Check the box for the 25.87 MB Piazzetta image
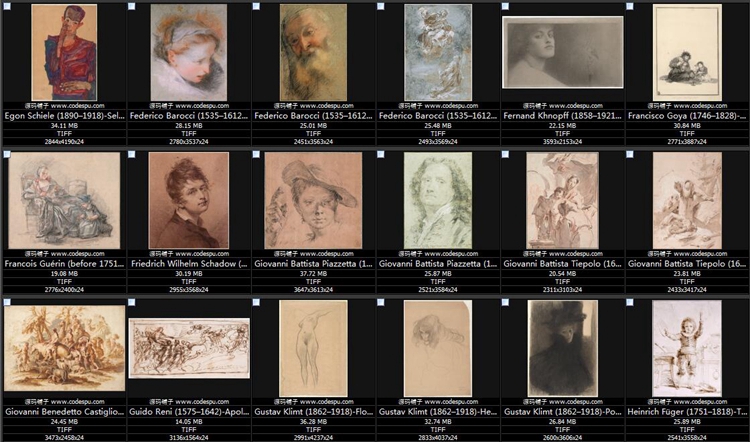This screenshot has width=750, height=442. click(381, 154)
